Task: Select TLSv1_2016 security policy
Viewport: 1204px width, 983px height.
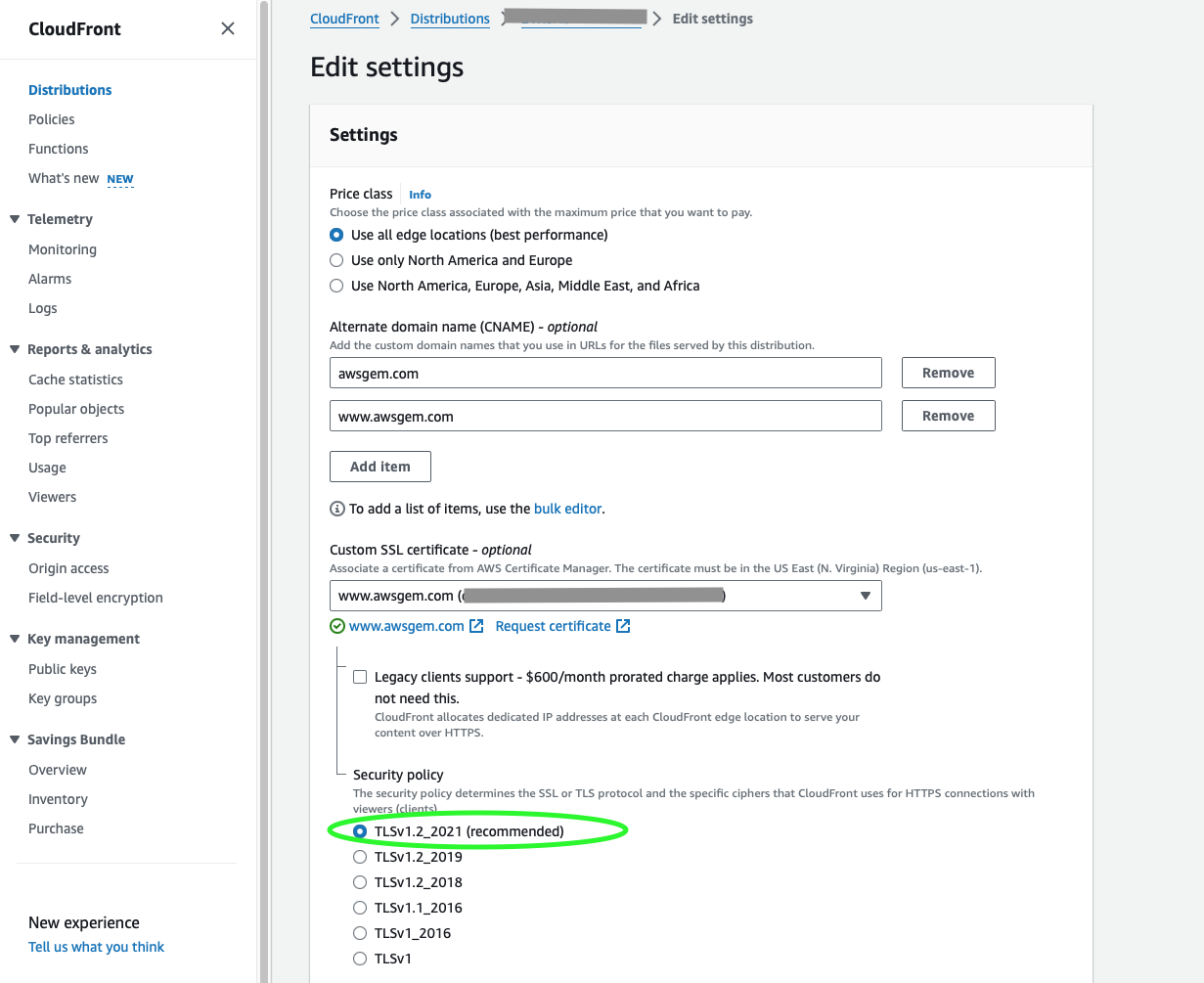Action: tap(360, 933)
